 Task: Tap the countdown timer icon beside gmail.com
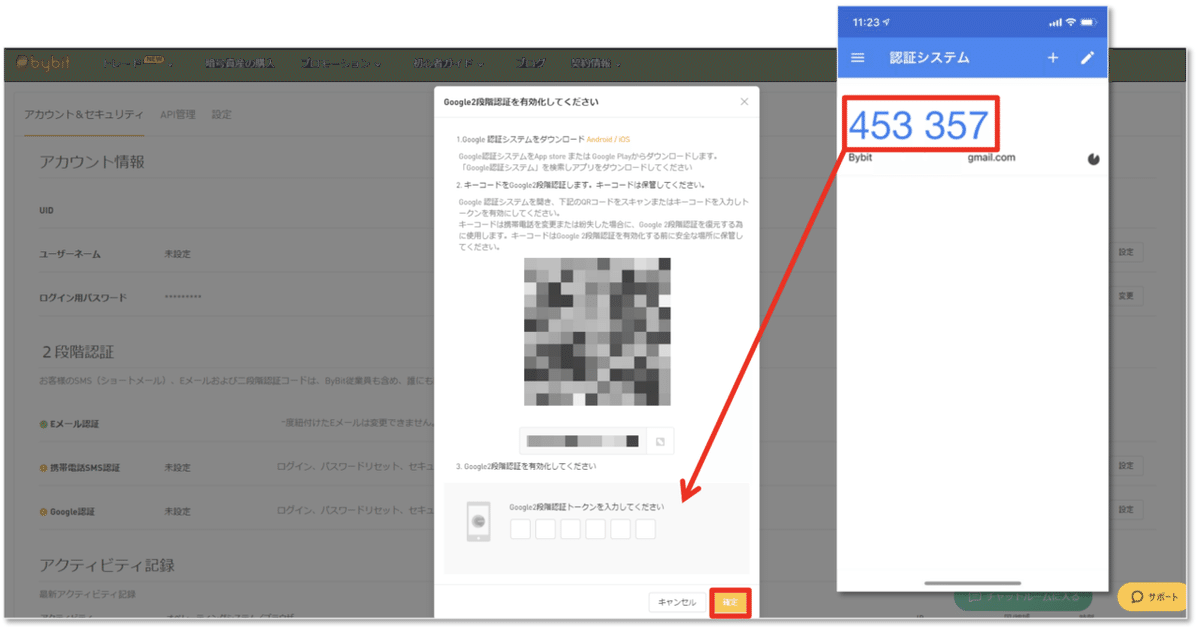pyautogui.click(x=1093, y=158)
